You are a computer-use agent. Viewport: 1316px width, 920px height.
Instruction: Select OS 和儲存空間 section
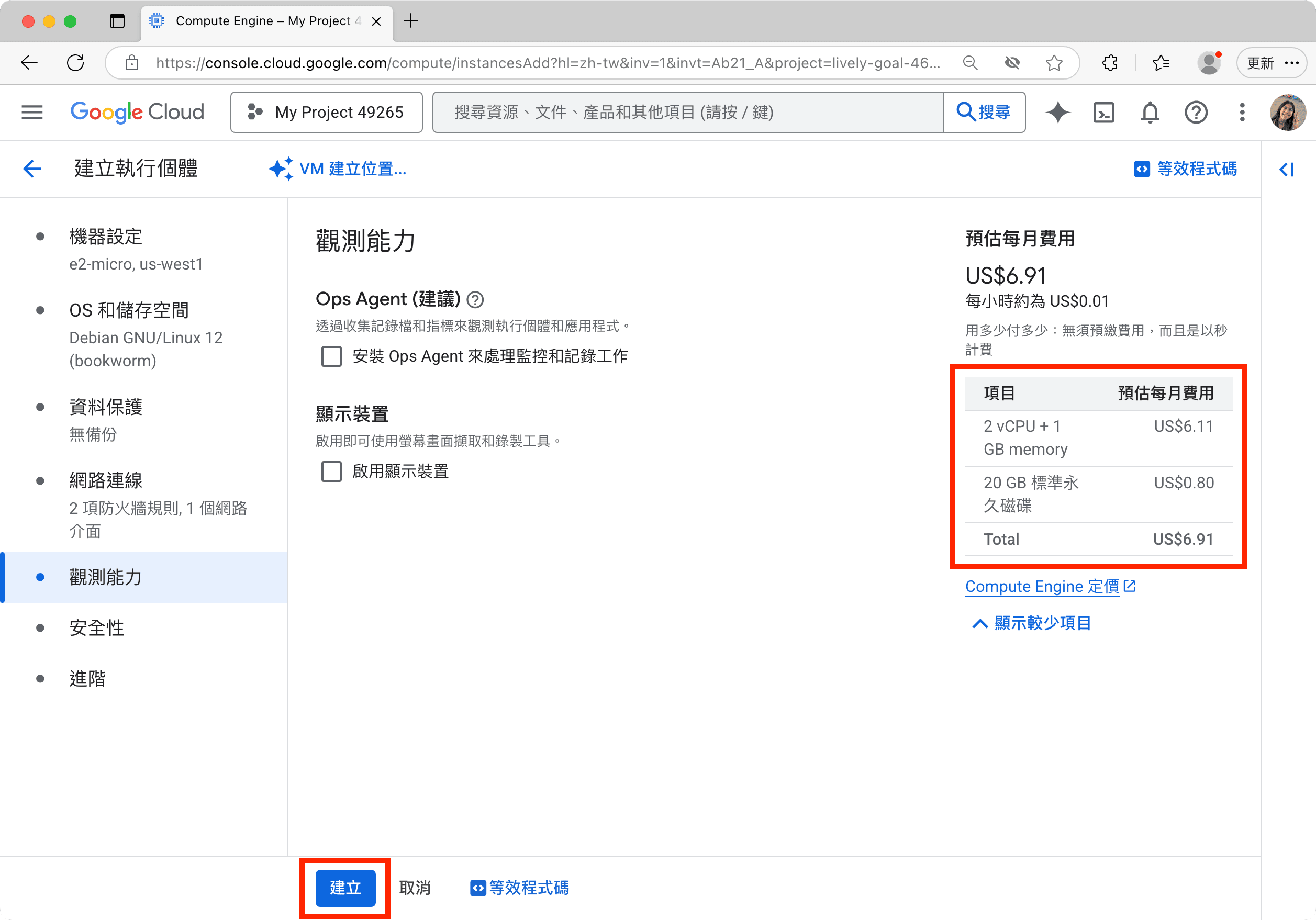(143, 335)
